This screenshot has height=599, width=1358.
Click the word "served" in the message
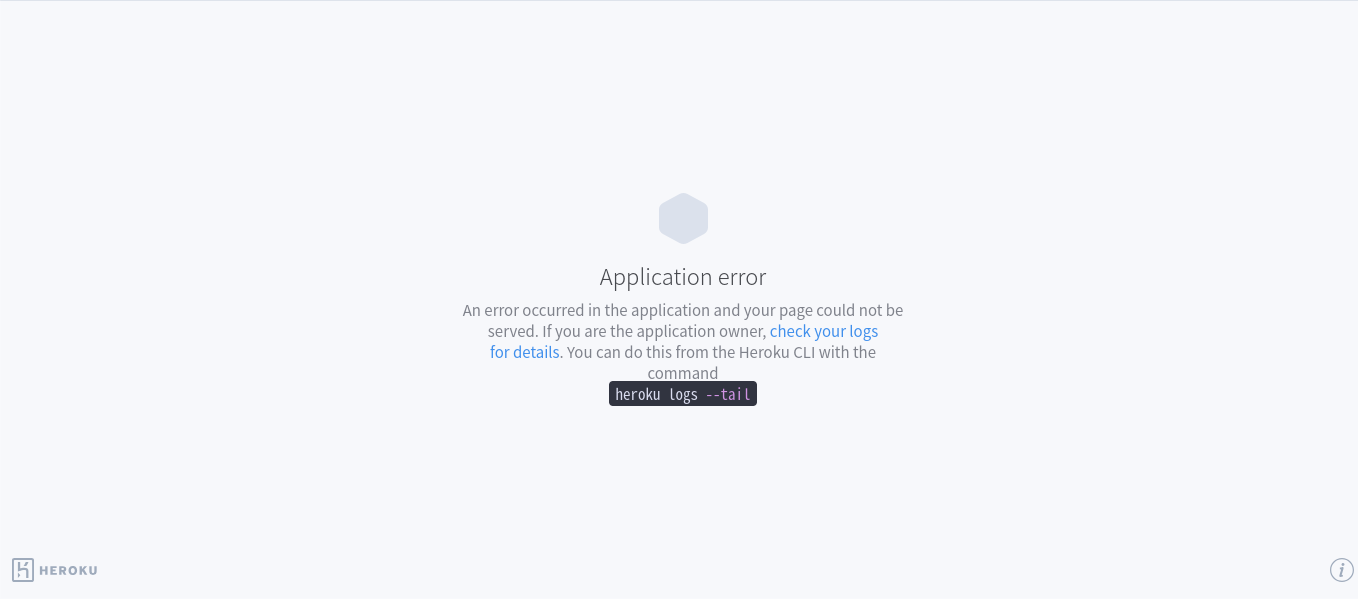click(511, 331)
